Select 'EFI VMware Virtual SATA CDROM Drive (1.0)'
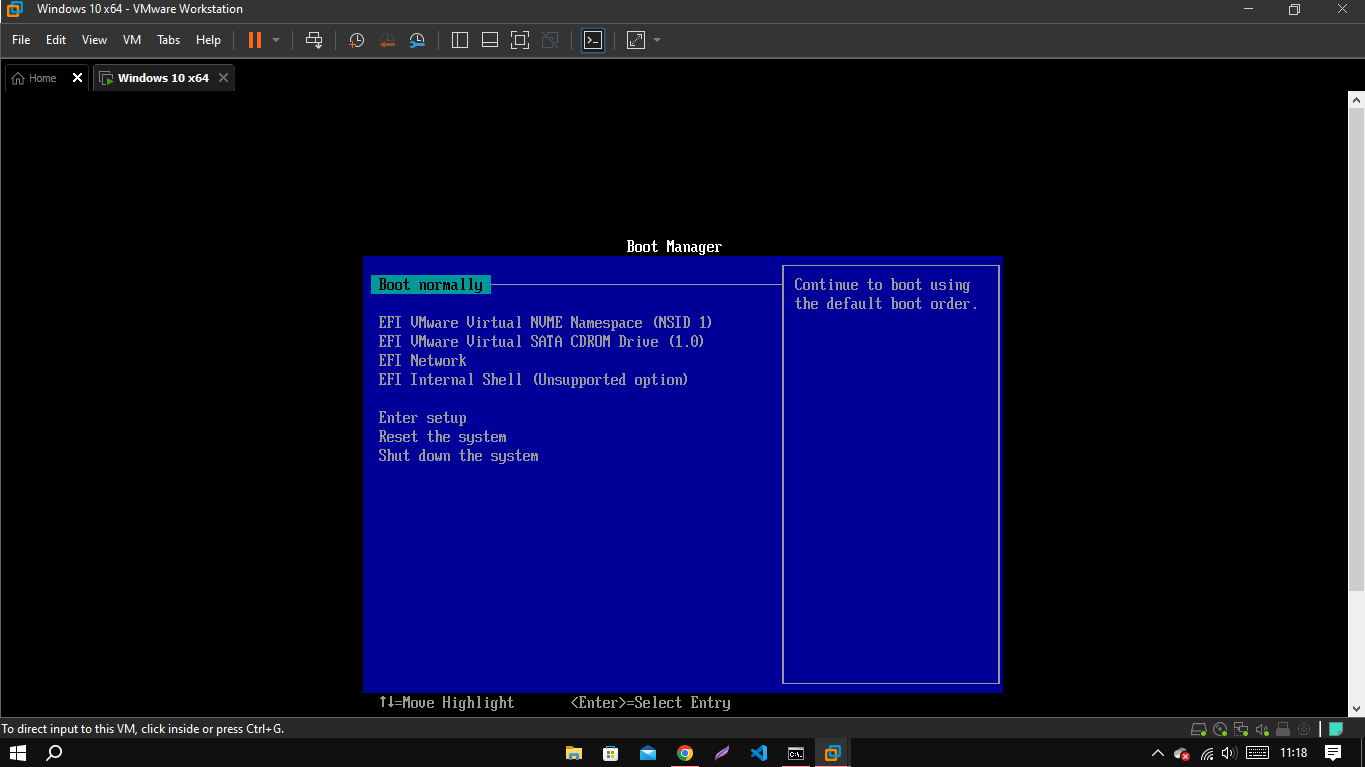This screenshot has height=767, width=1365. 541,342
